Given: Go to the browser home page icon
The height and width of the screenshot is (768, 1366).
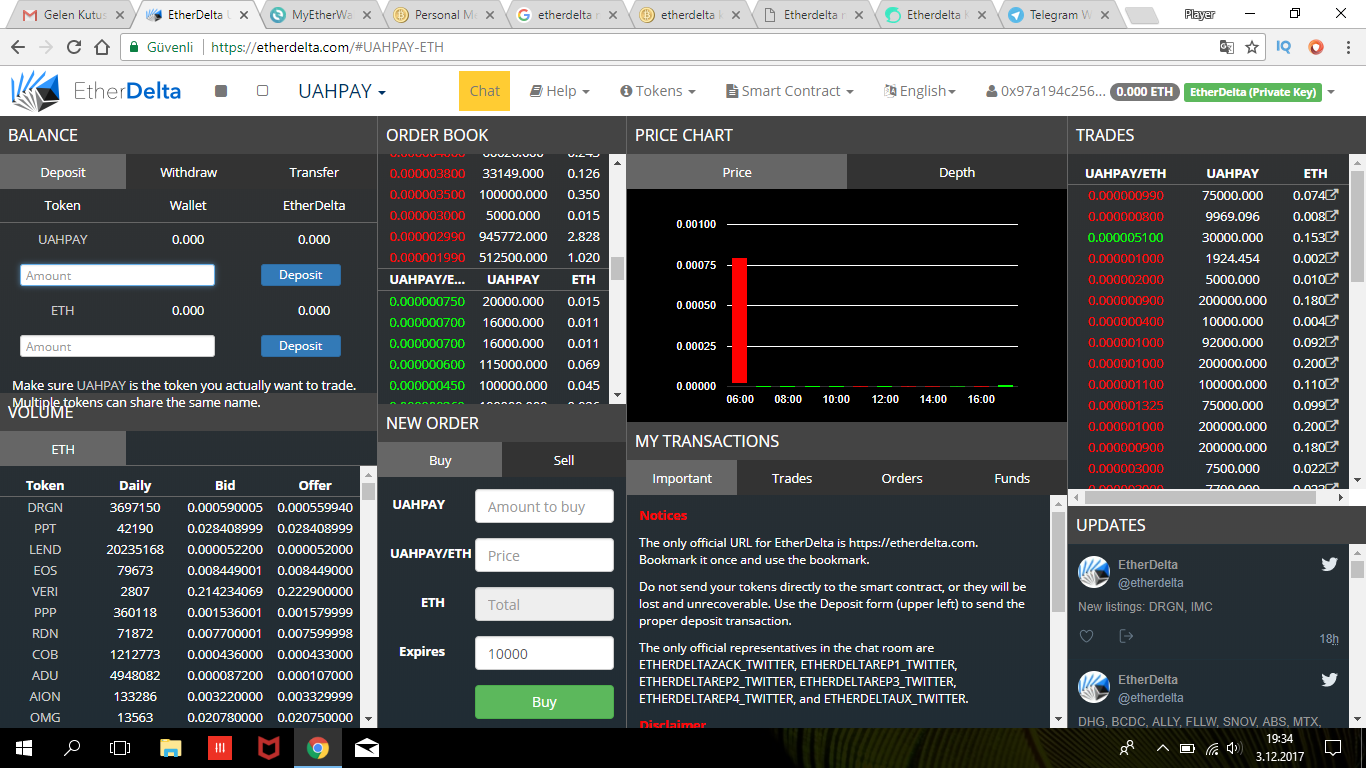Looking at the screenshot, I should click(x=102, y=47).
